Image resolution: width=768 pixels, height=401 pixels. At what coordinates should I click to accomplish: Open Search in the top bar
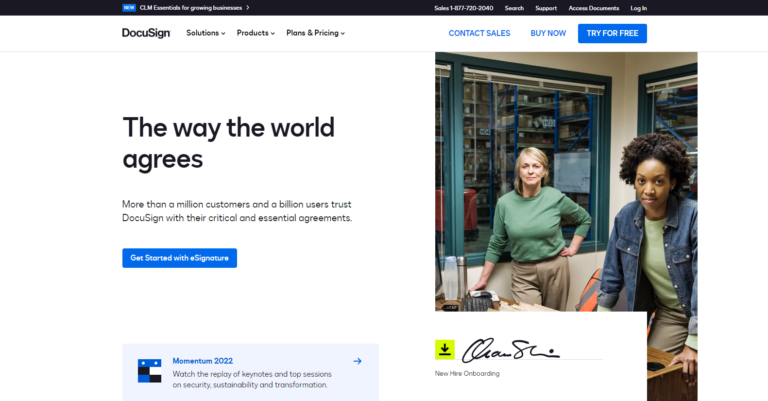(514, 8)
